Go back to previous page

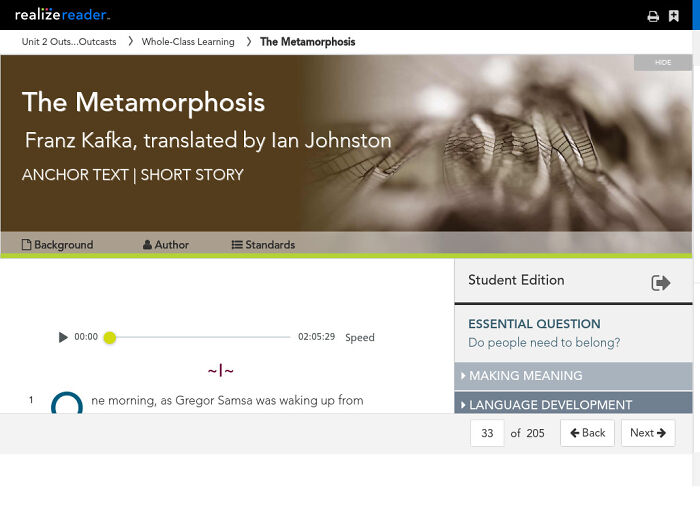click(587, 433)
